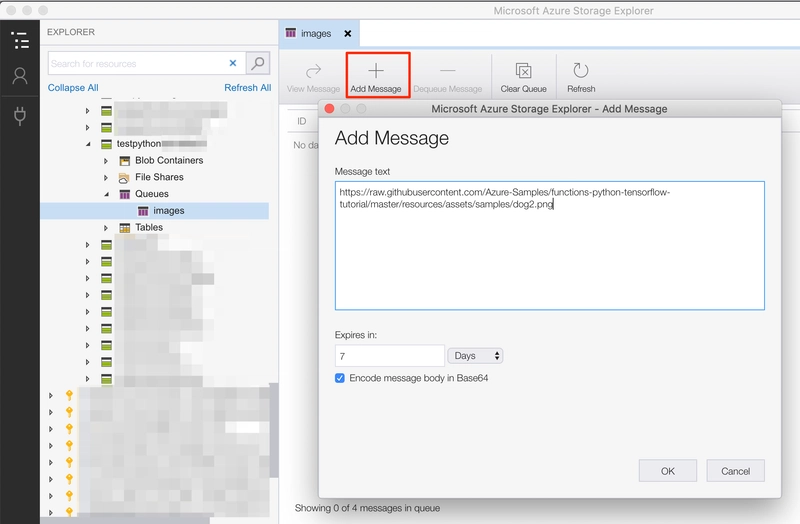Click Clear Queue toolbar icon

coord(523,77)
